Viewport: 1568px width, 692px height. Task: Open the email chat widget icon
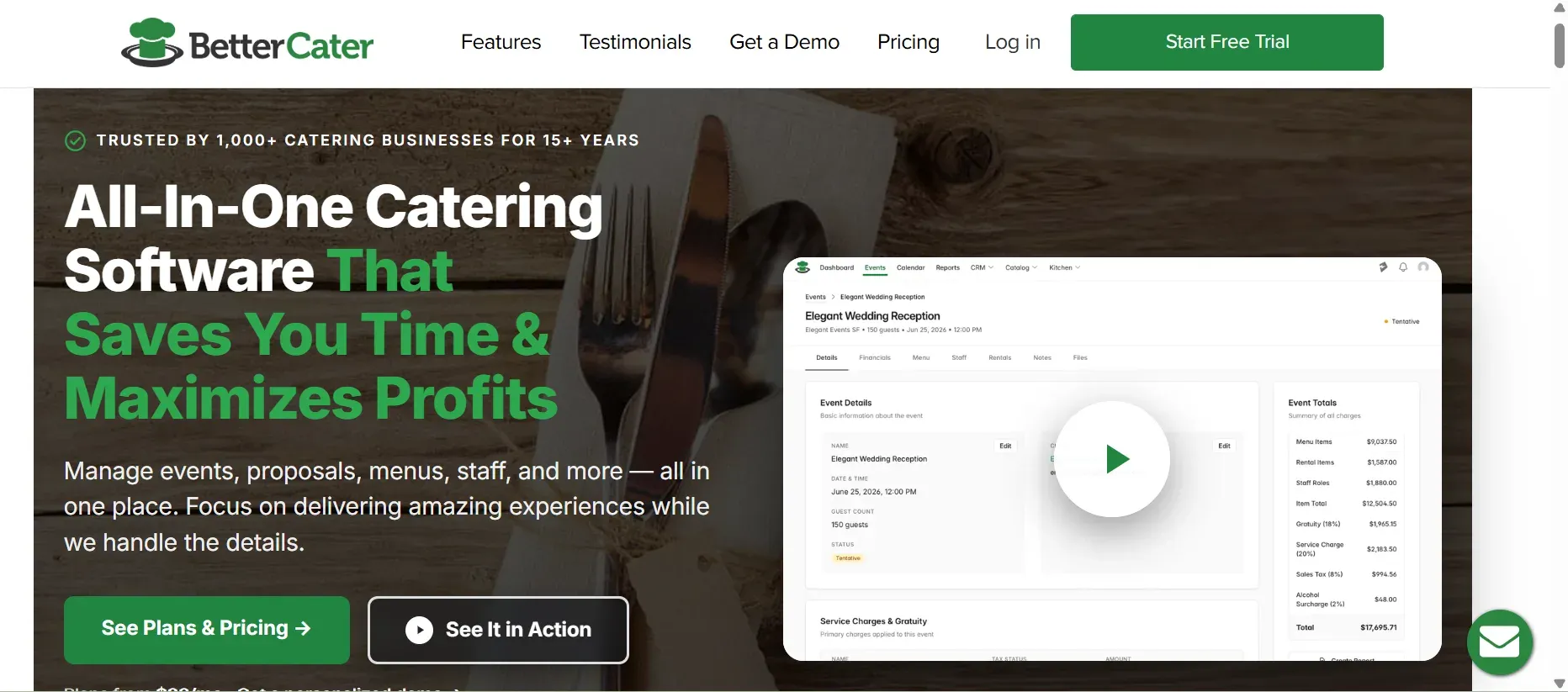click(1499, 642)
